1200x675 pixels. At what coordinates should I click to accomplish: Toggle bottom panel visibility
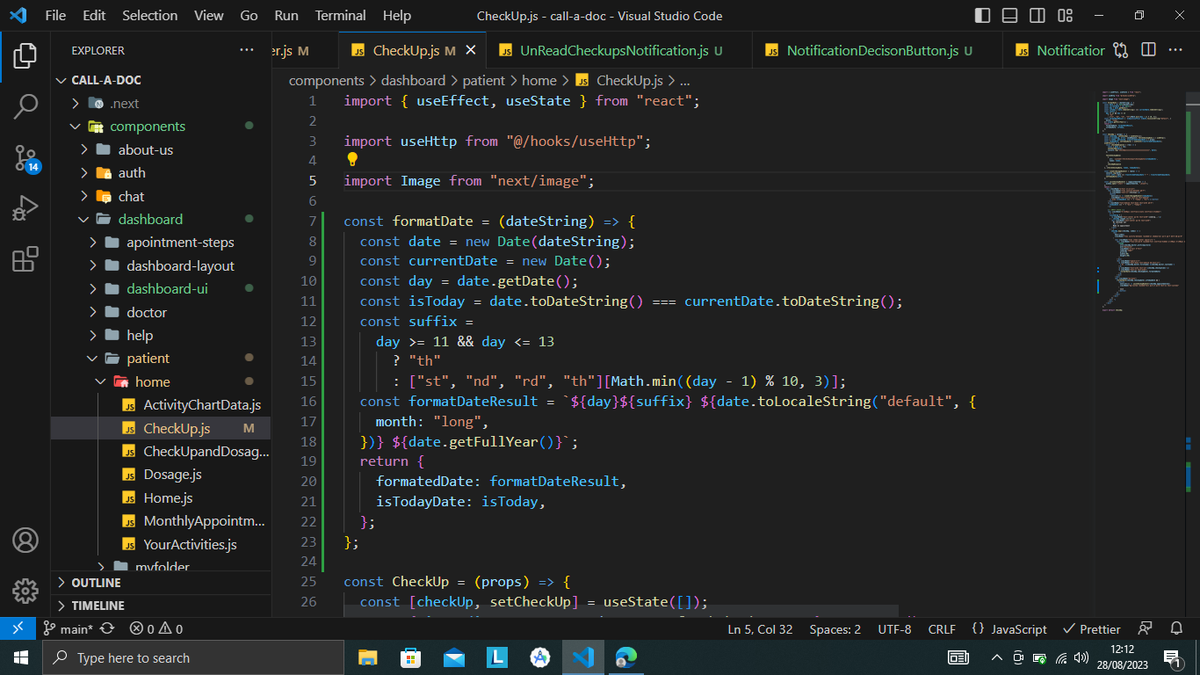click(1010, 16)
